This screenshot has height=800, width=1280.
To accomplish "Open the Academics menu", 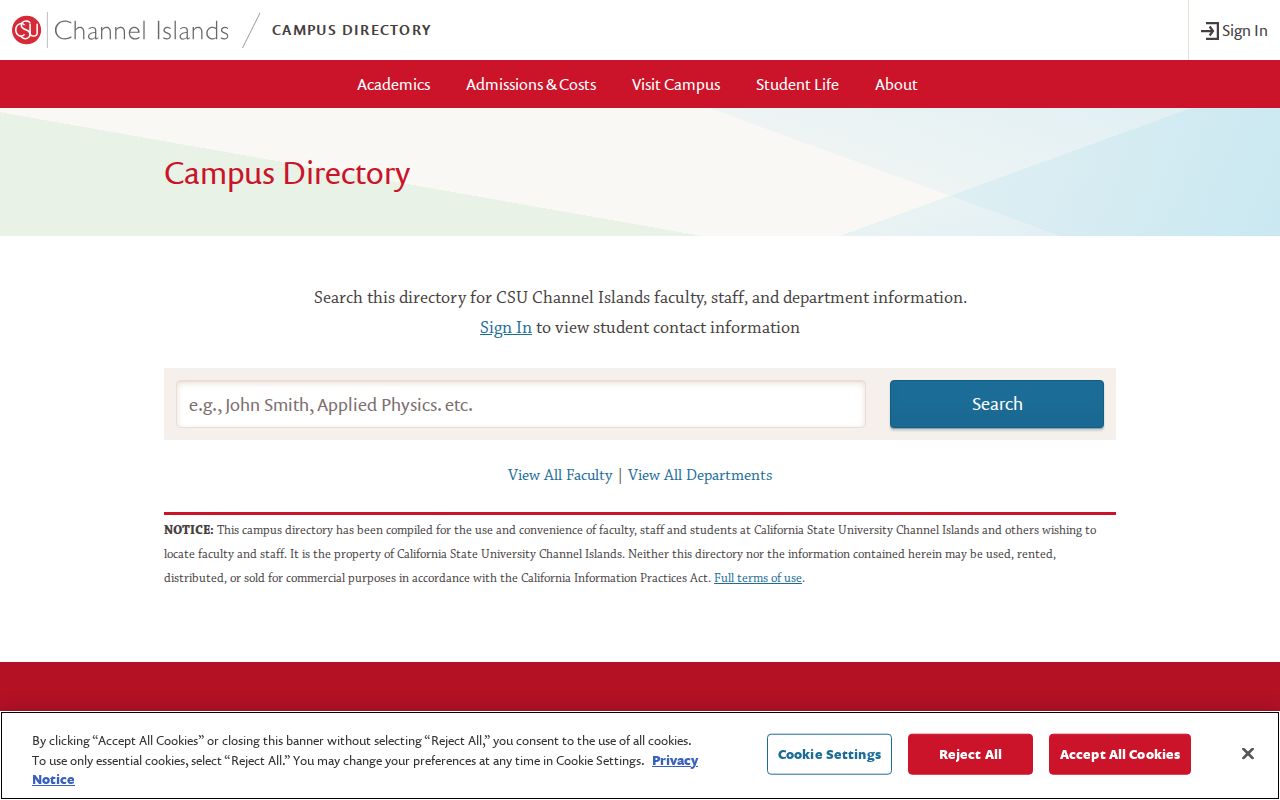I will point(394,84).
